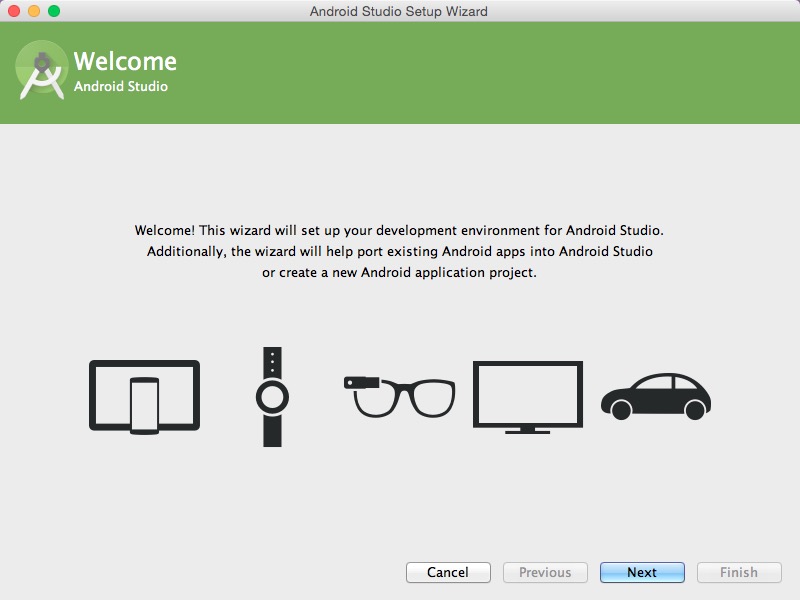
Task: Click the Welcome heading text
Action: 125,61
